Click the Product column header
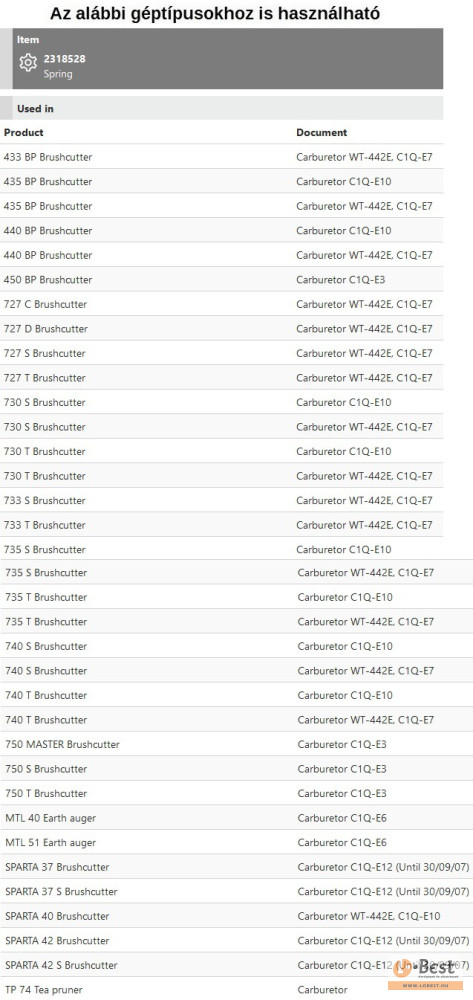This screenshot has width=473, height=1000. 24,133
